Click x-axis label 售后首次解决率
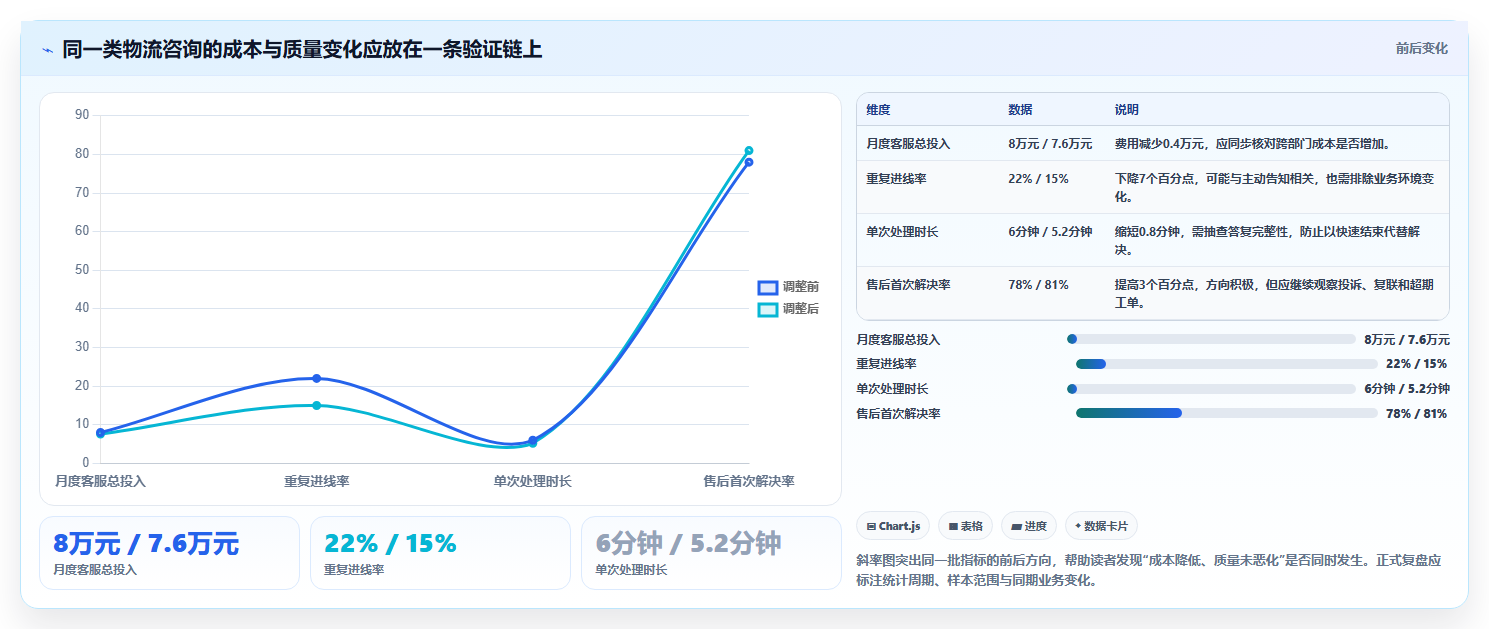This screenshot has height=629, width=1489. coord(749,481)
